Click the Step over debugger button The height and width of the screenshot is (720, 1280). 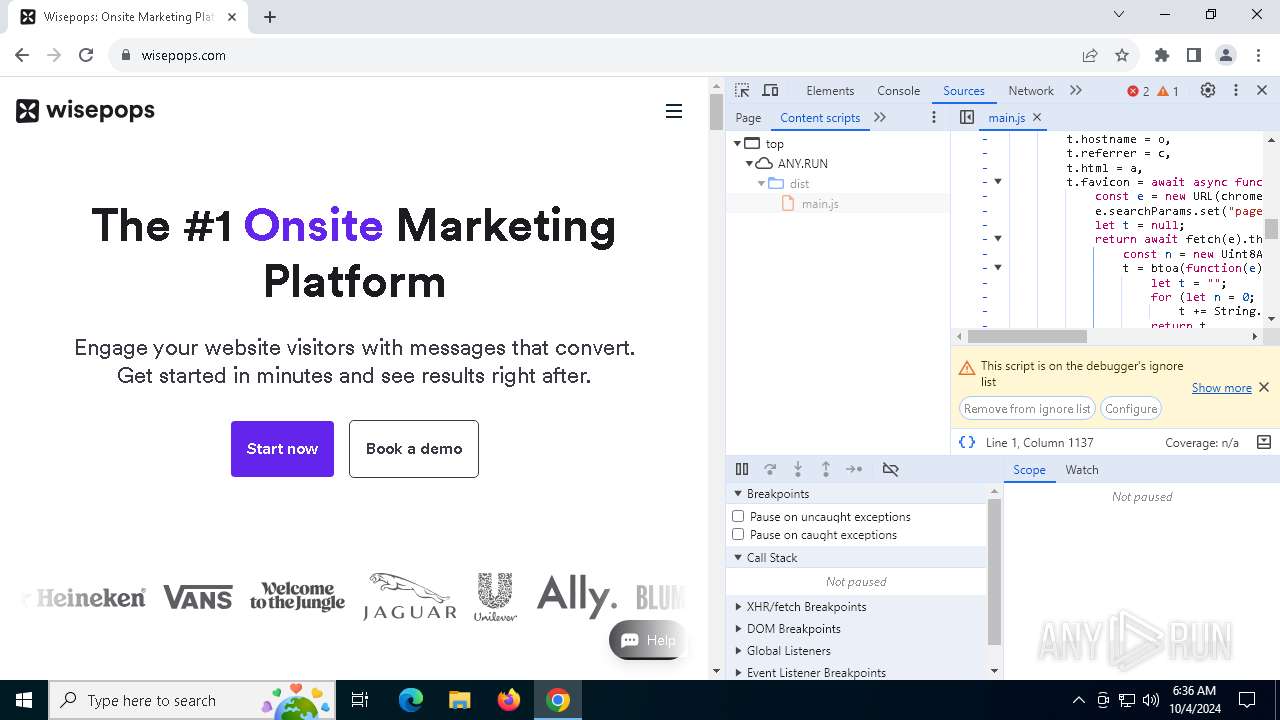[770, 469]
